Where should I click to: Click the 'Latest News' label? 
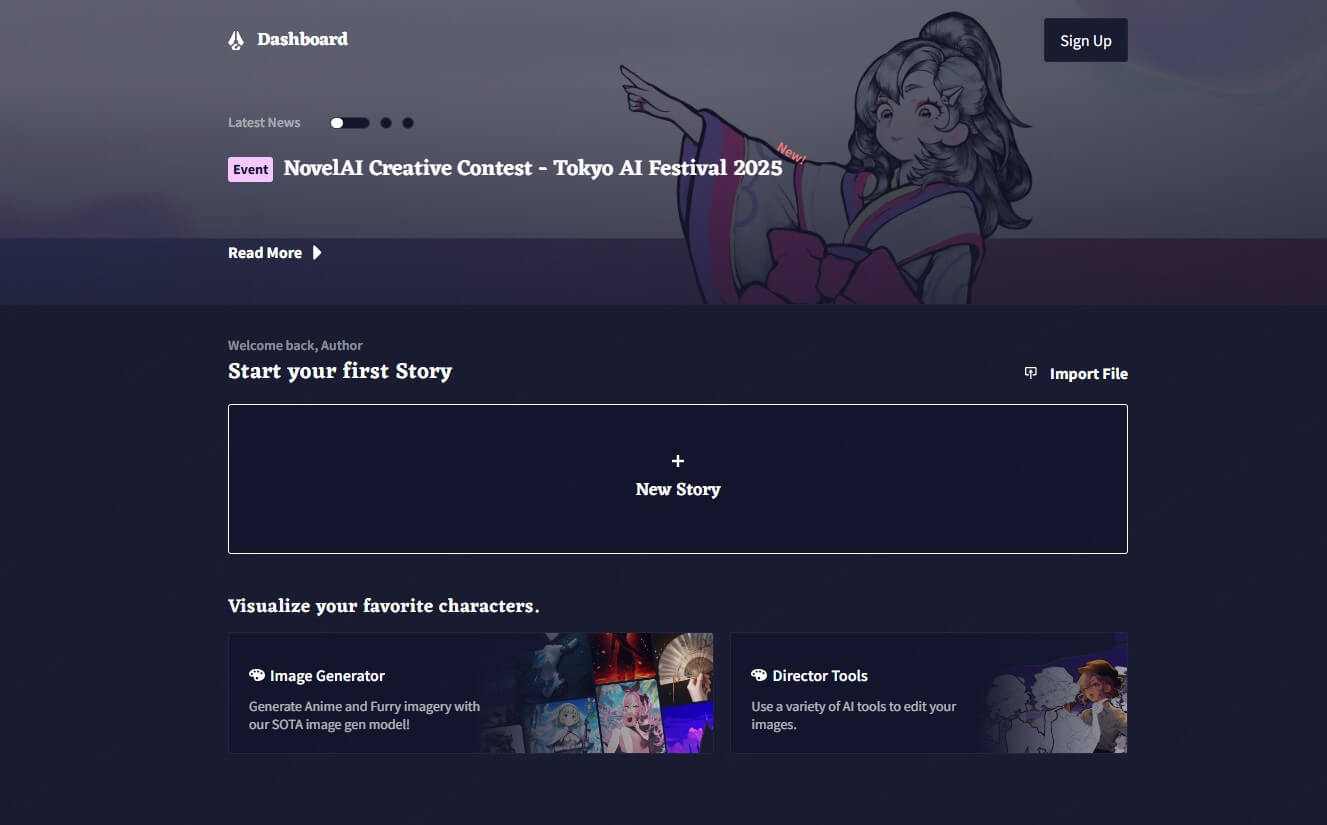tap(264, 123)
